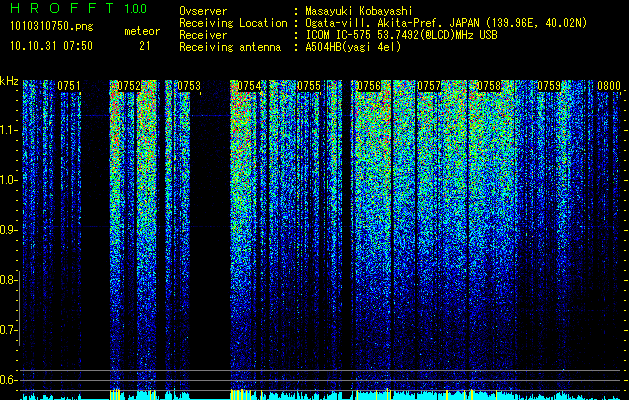Image resolution: width=629 pixels, height=400 pixels.
Task: Click the 0759 time marker
Action: [549, 86]
